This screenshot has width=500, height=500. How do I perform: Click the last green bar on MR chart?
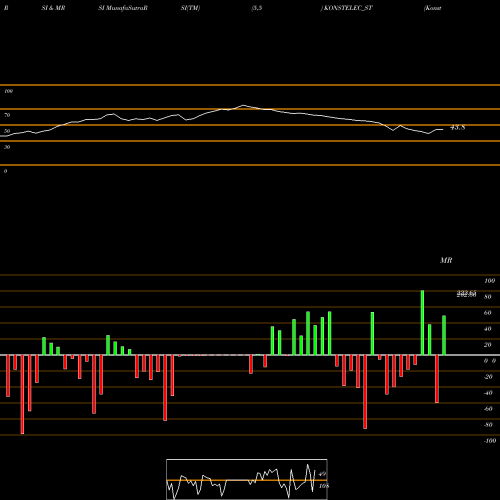pyautogui.click(x=444, y=335)
